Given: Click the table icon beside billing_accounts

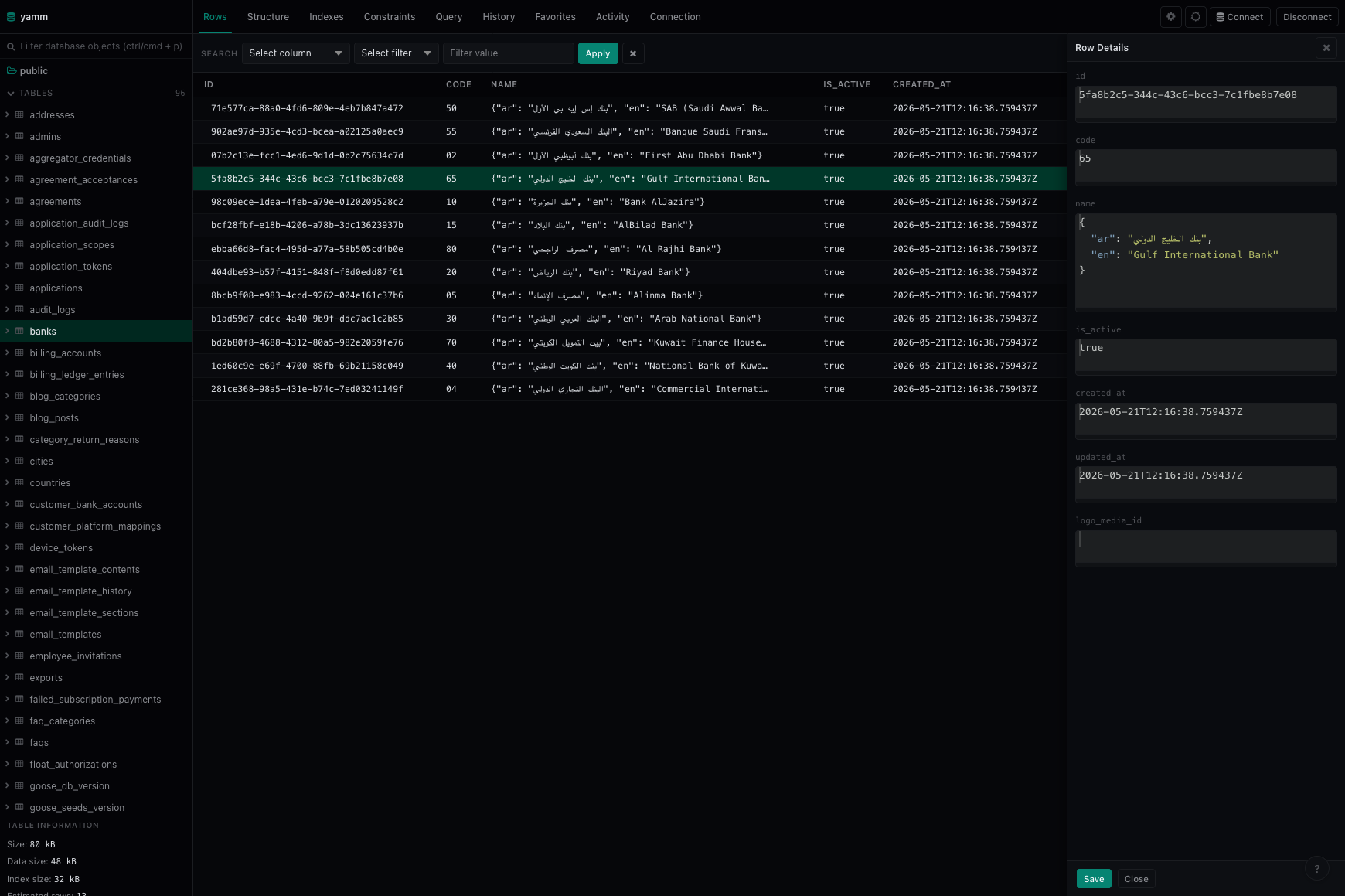Looking at the screenshot, I should pos(19,353).
